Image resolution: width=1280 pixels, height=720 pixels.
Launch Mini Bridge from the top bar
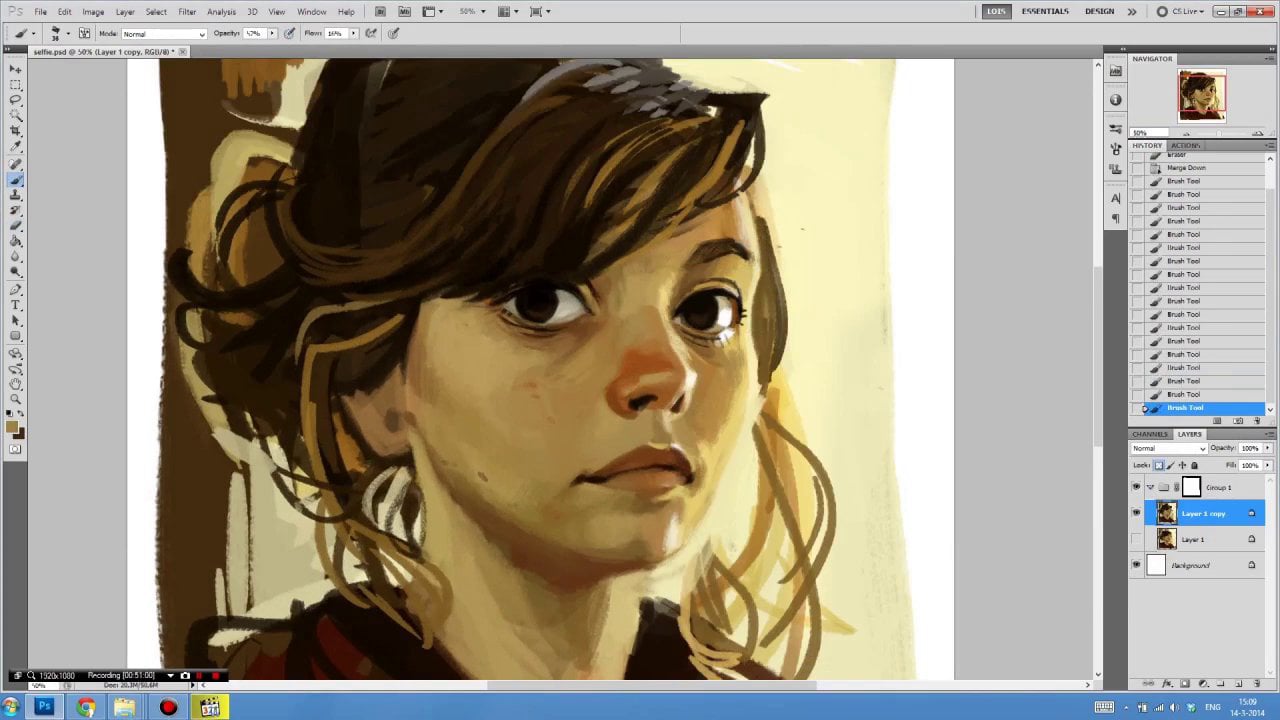pos(404,12)
